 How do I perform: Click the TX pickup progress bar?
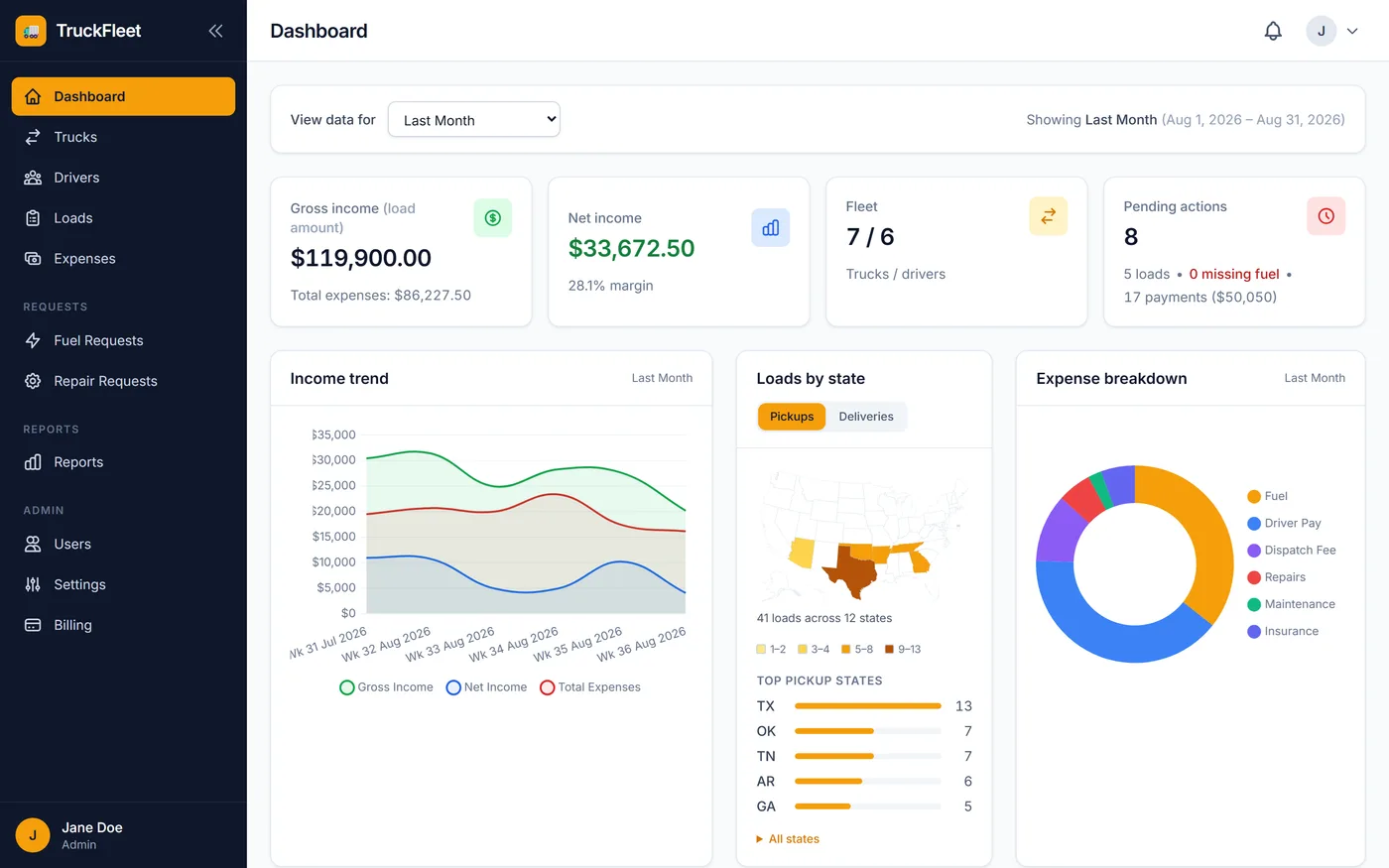tap(868, 706)
